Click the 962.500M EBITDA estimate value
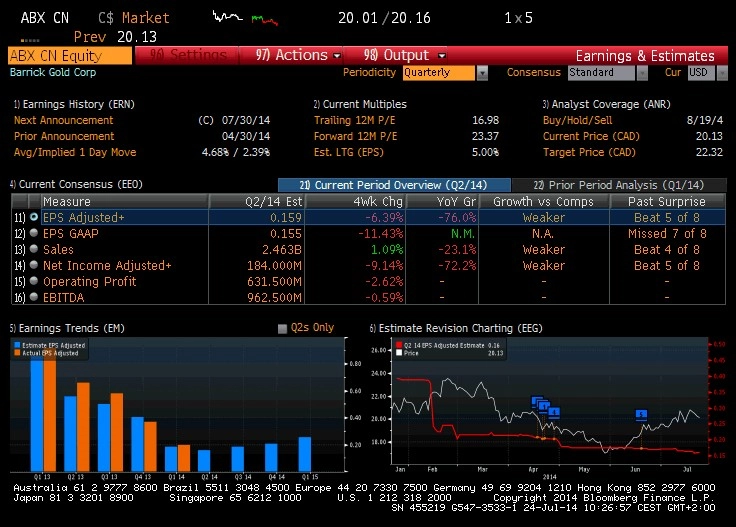736x527 pixels. point(275,297)
